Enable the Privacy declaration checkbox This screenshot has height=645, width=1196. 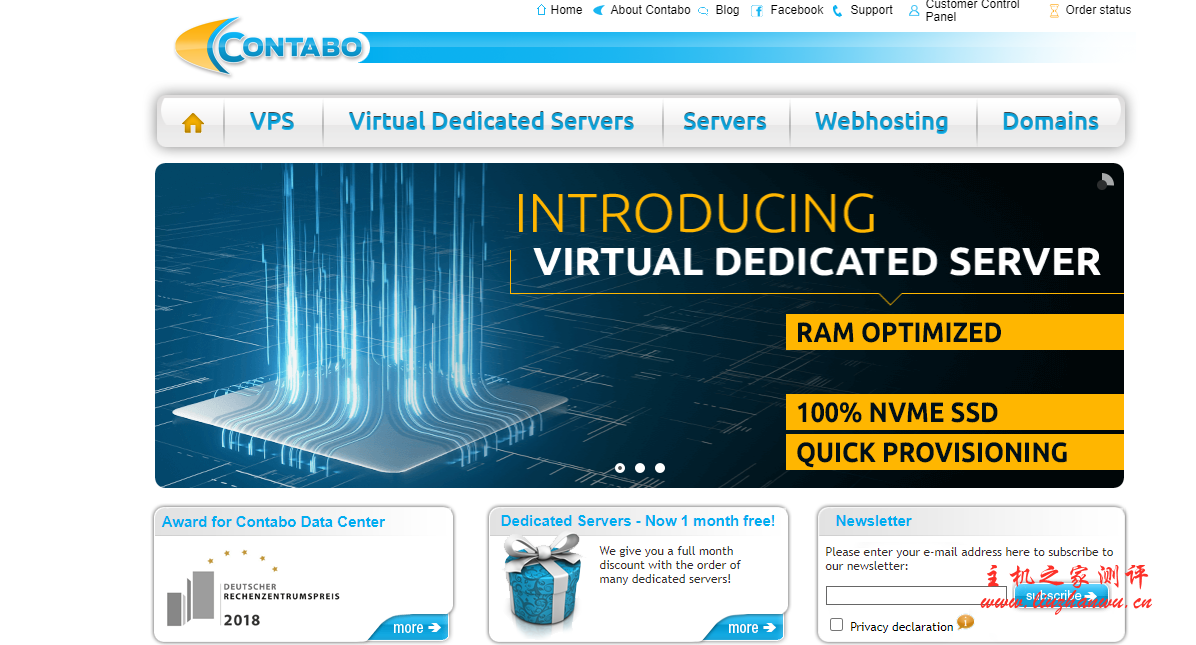coord(837,625)
